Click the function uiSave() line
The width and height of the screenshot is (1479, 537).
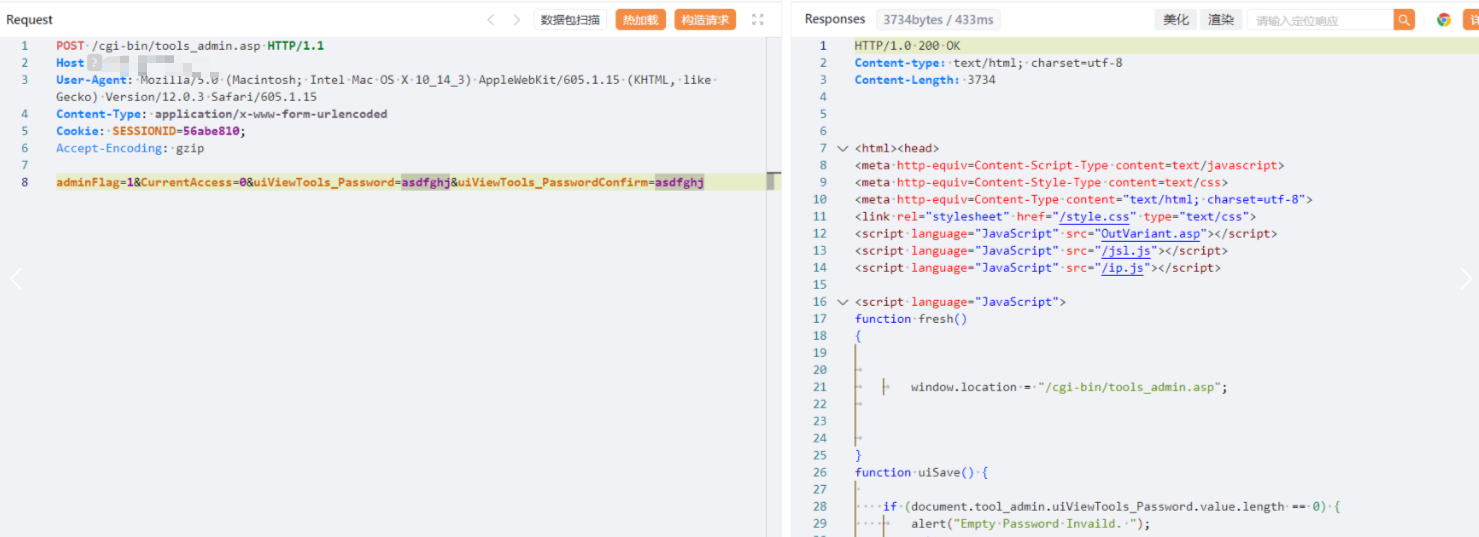pyautogui.click(x=921, y=471)
